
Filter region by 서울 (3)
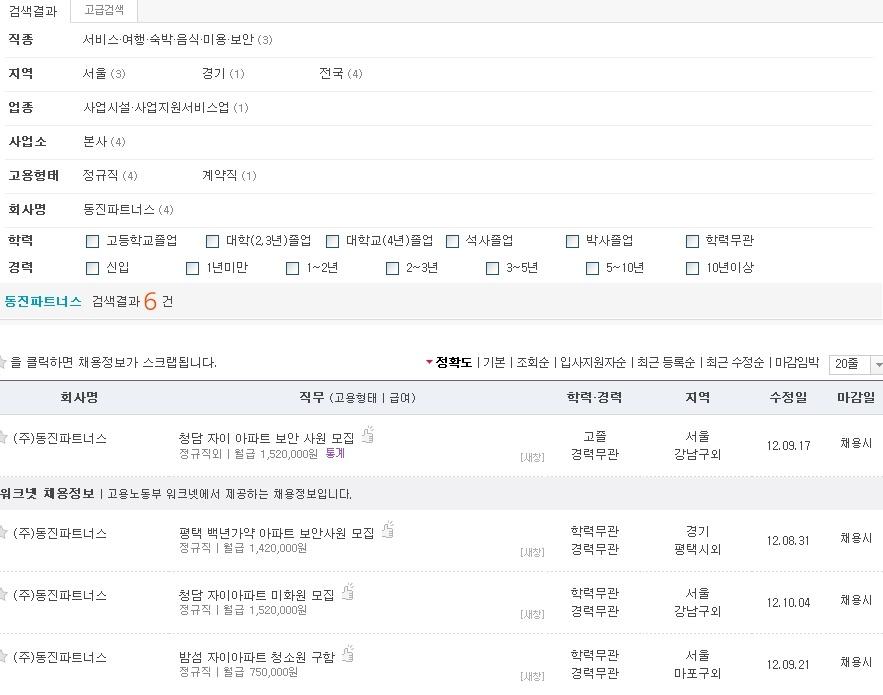(104, 73)
